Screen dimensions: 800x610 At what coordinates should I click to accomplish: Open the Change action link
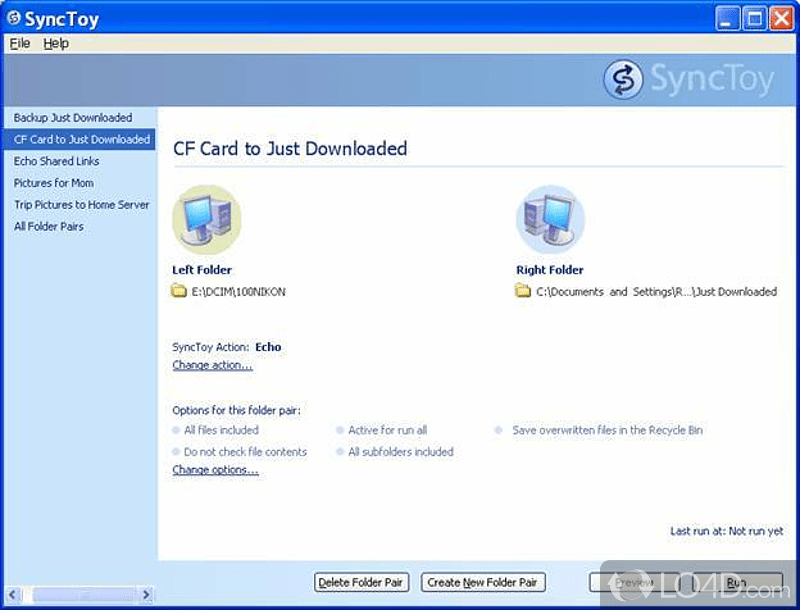(212, 365)
